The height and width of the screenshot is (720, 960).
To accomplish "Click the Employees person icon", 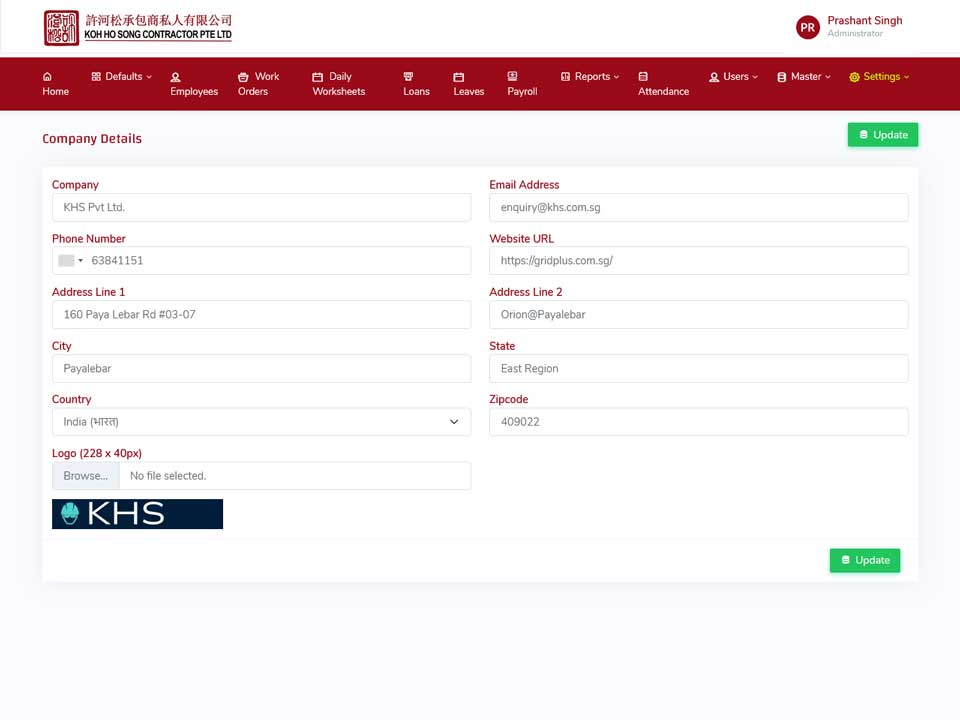I will point(175,77).
